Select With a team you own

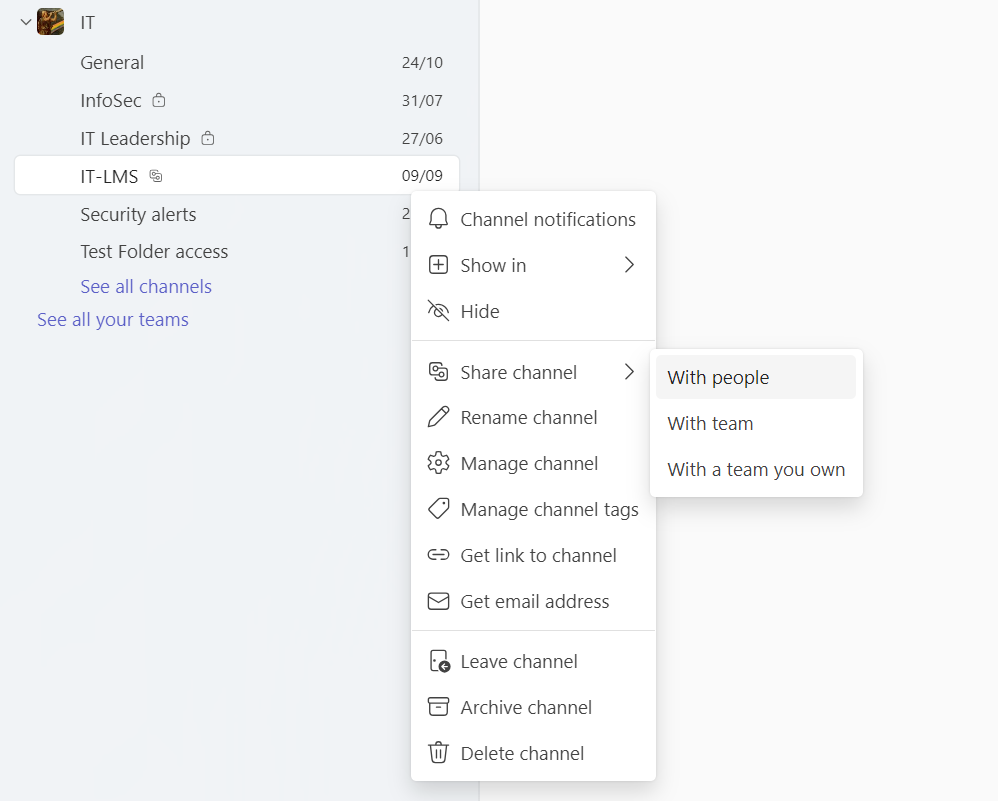(755, 470)
